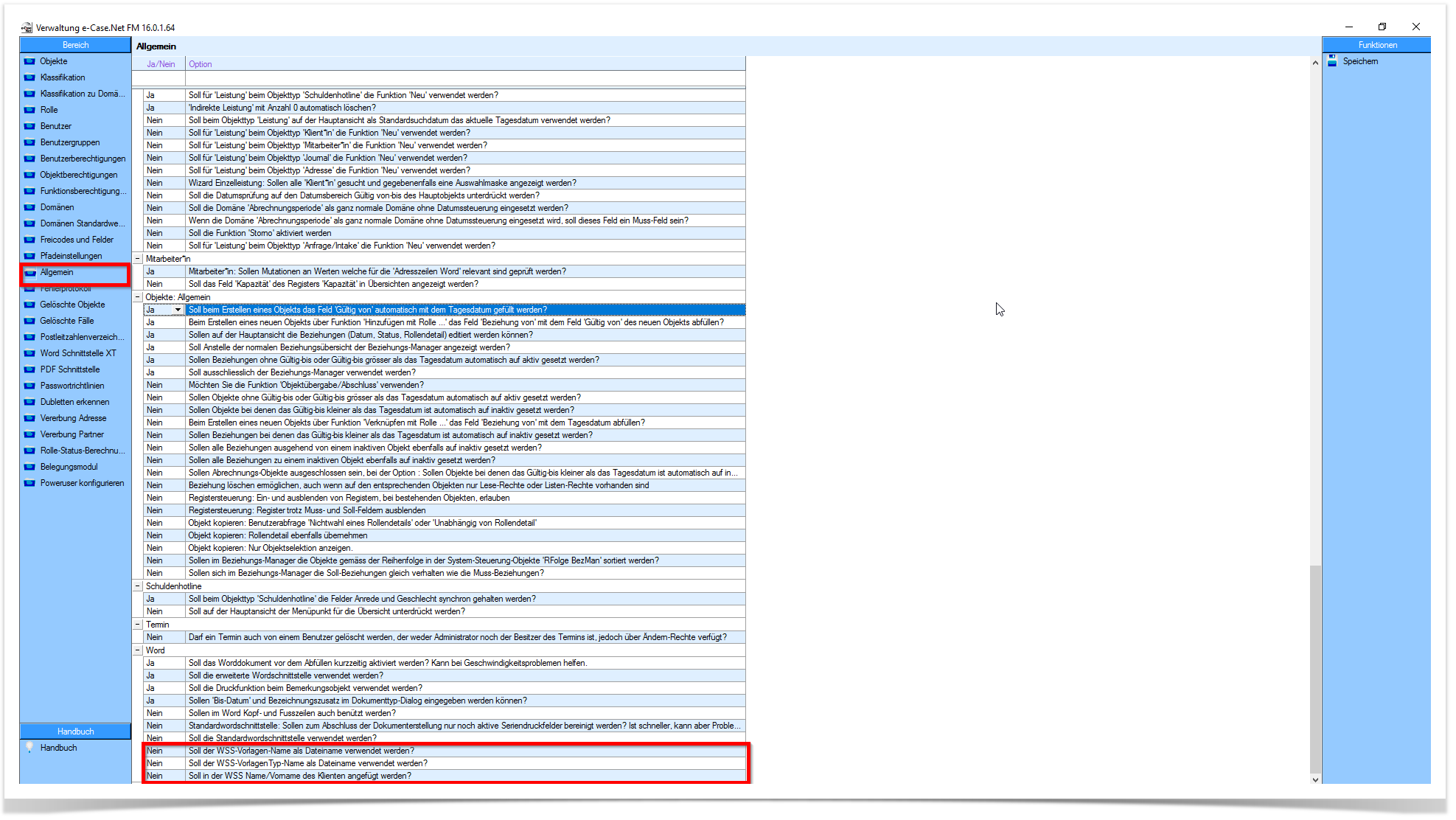Click the Speichern disk icon
The width and height of the screenshot is (1456, 820).
point(1333,61)
